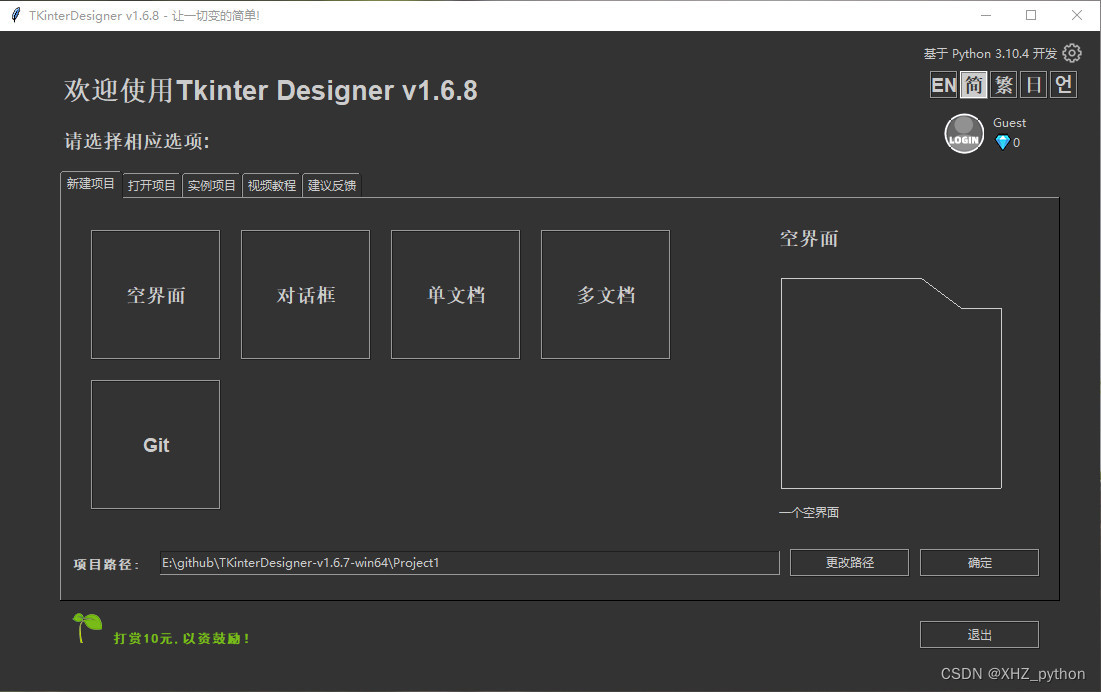Open the 实例项目 tab
The height and width of the screenshot is (692, 1101).
tap(211, 185)
